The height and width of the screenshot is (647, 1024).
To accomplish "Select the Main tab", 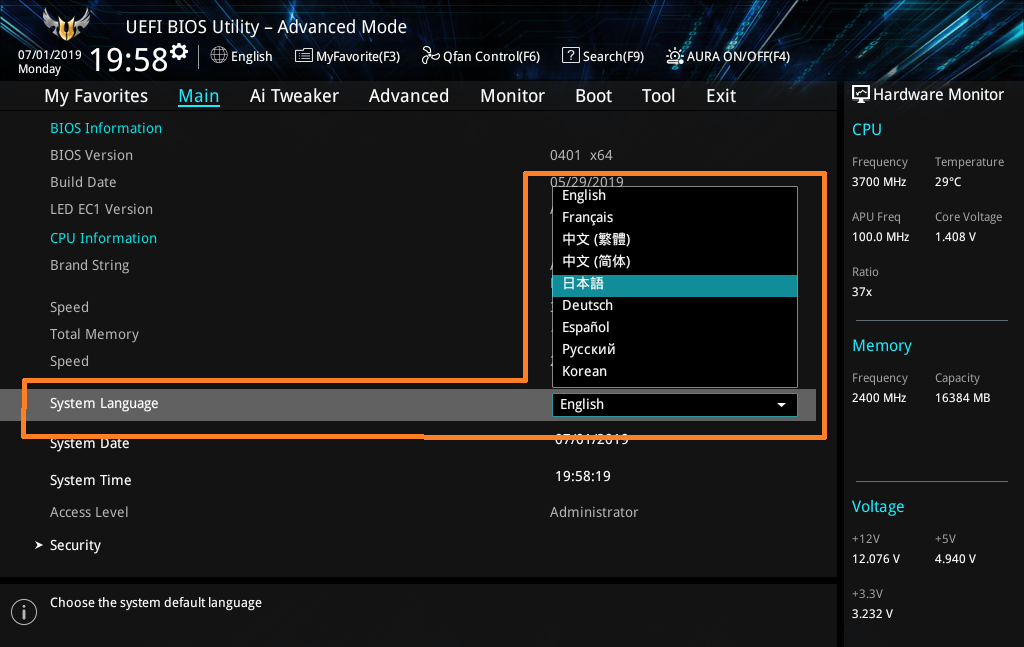I will pyautogui.click(x=199, y=96).
